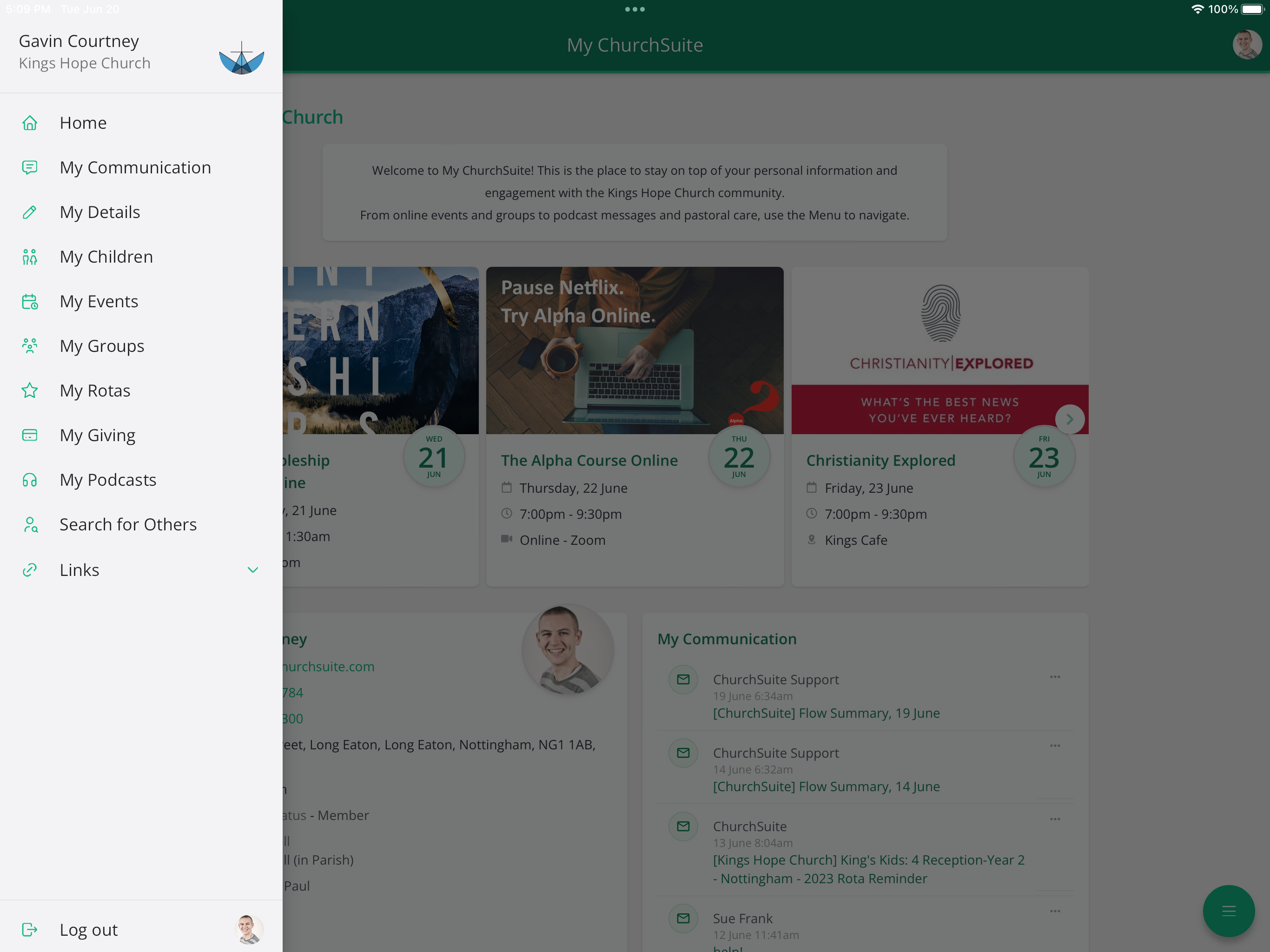
Task: Open more options for 14 June message
Action: pos(1055,746)
